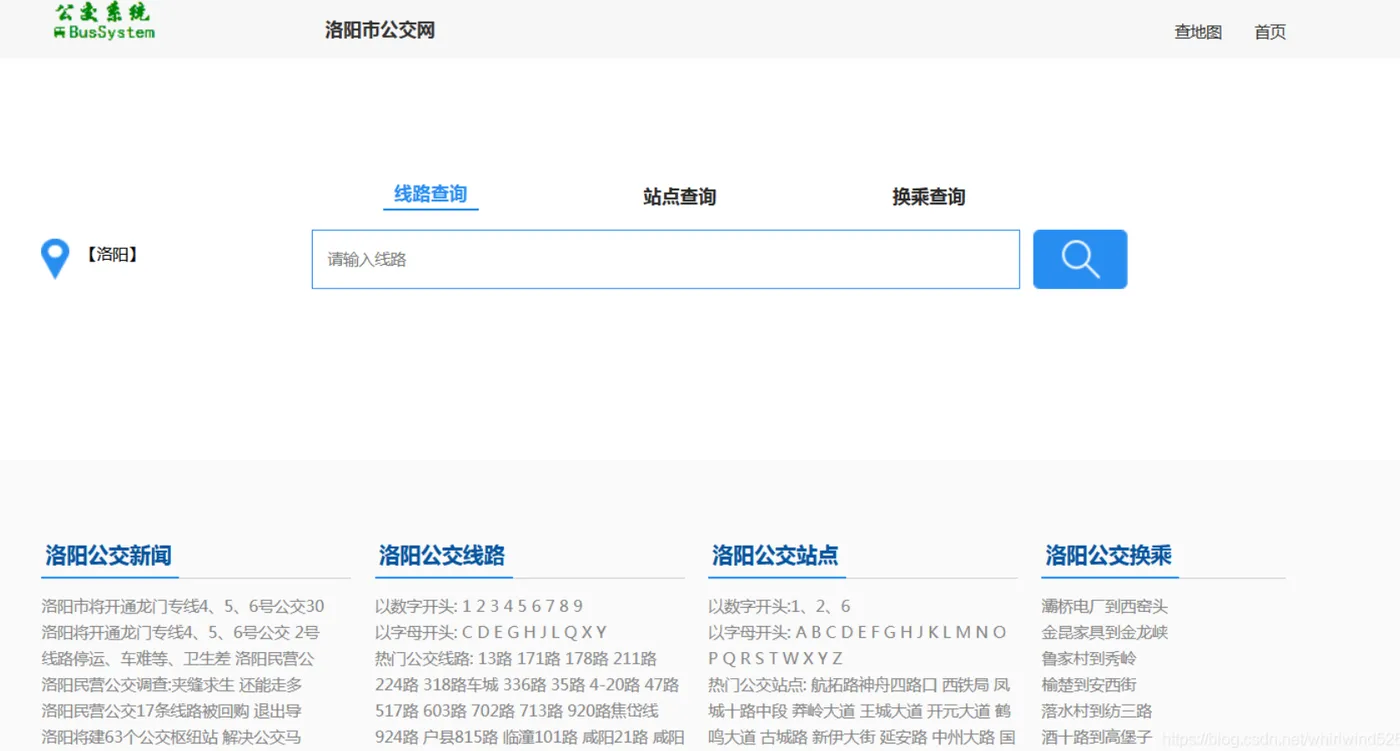Open hot route 224路

pyautogui.click(x=397, y=685)
